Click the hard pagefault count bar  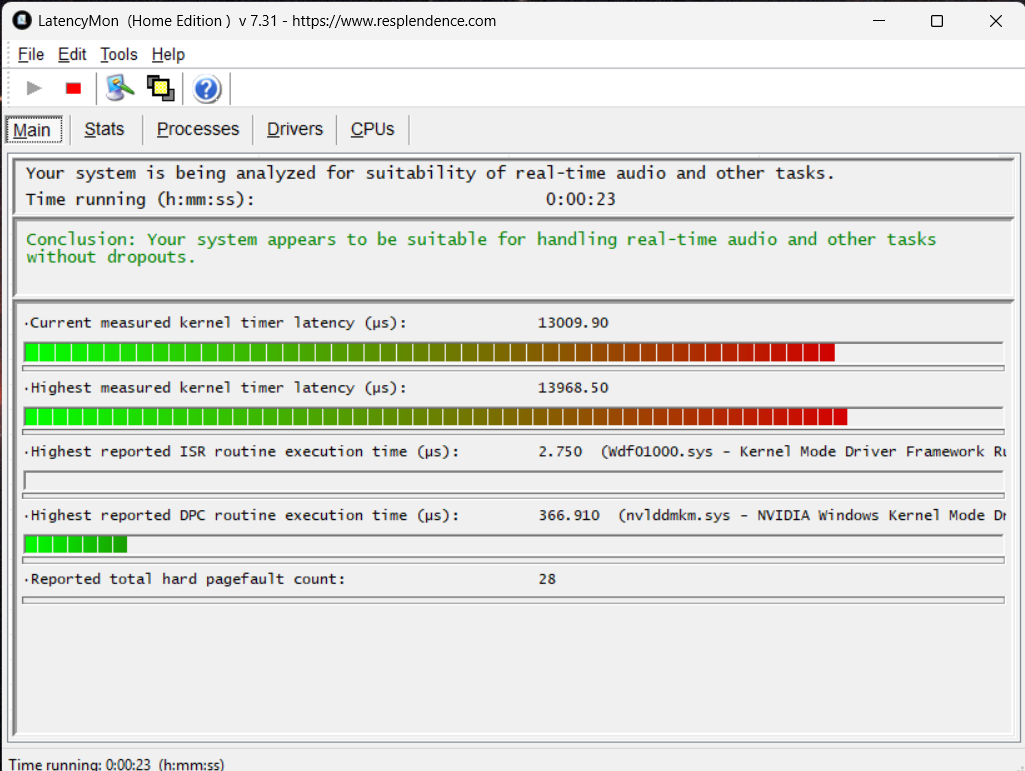513,600
